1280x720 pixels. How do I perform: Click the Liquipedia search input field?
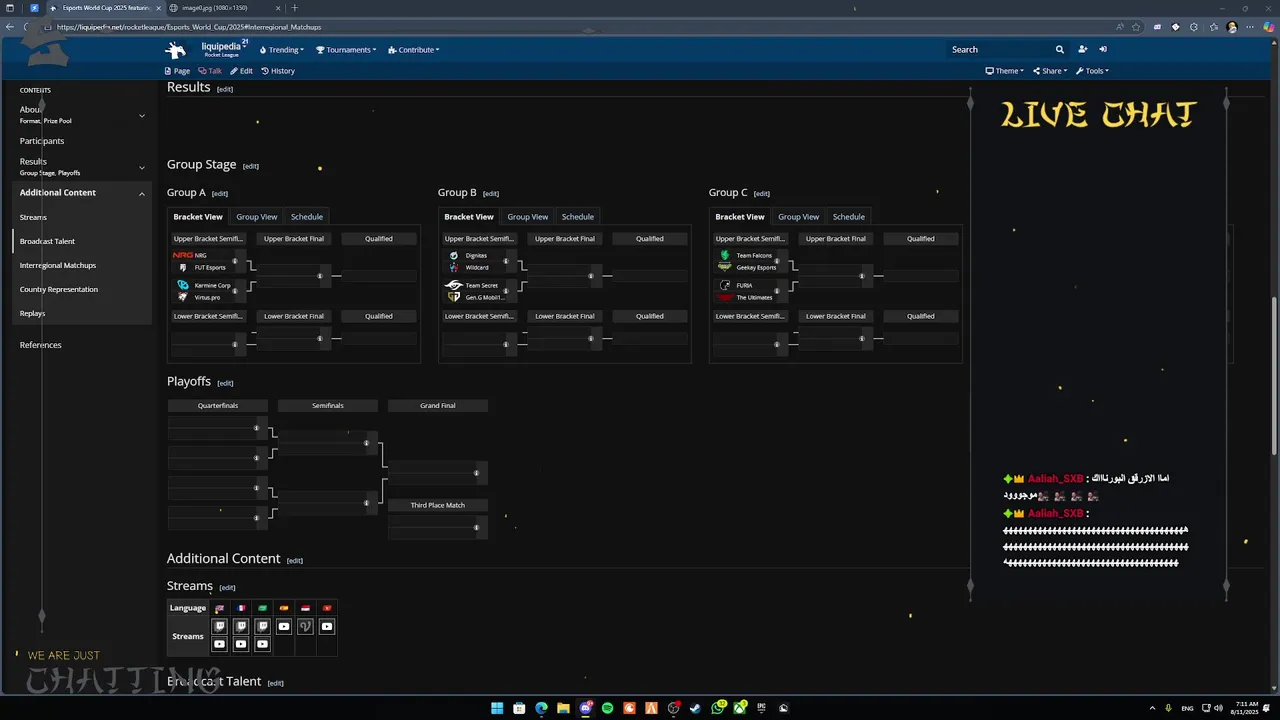(1000, 49)
